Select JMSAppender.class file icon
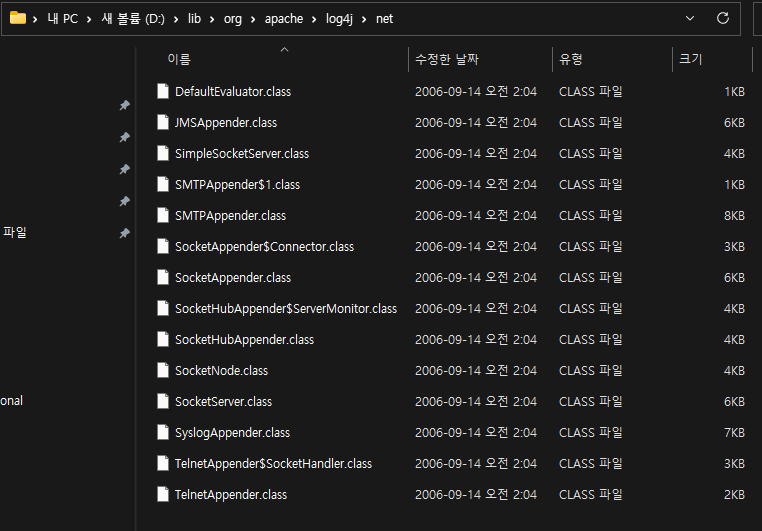Screen dimensions: 762x531 click(163, 122)
